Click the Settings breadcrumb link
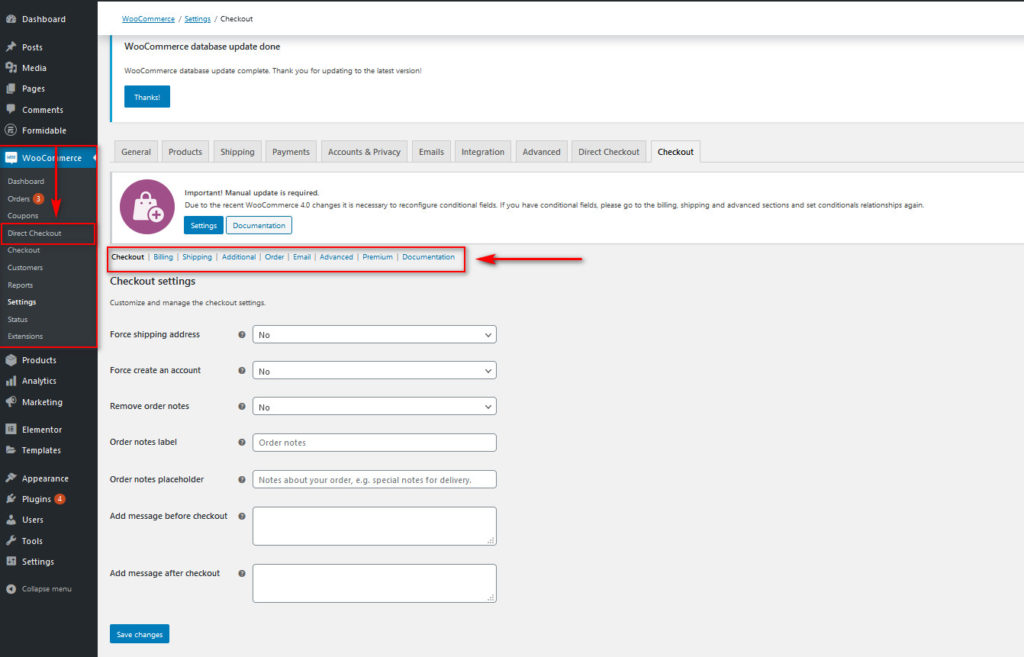Image resolution: width=1024 pixels, height=657 pixels. tap(197, 19)
